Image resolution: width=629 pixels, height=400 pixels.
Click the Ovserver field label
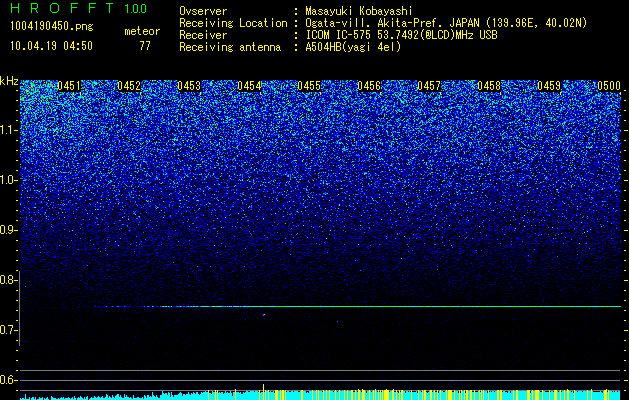pyautogui.click(x=203, y=11)
